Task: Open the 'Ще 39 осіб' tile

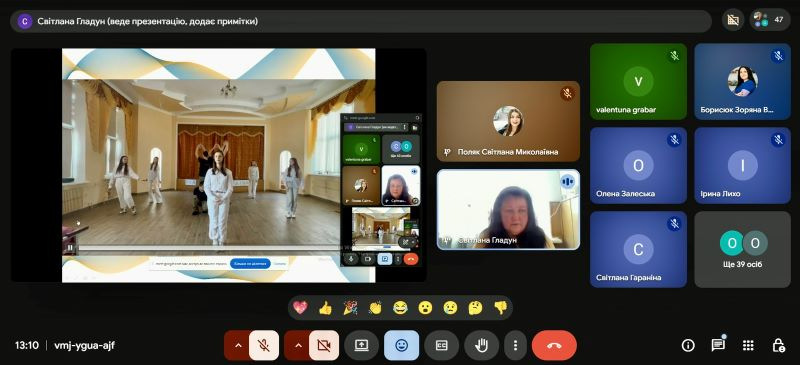Action: point(742,250)
